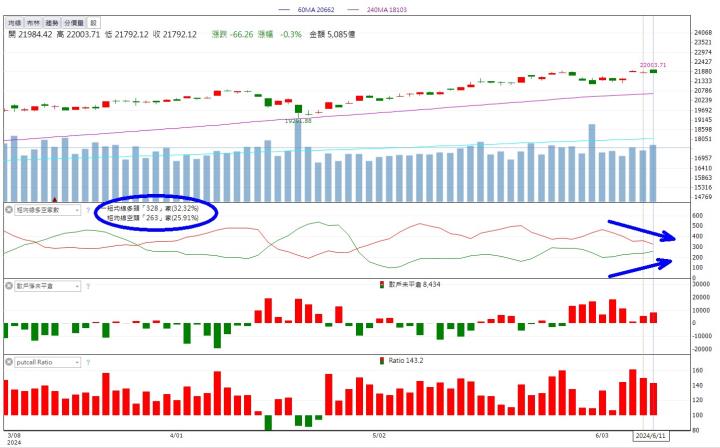The width and height of the screenshot is (720, 448).
Task: Click the 散戶未平倉 8,434 legend swatch
Action: (x=382, y=285)
